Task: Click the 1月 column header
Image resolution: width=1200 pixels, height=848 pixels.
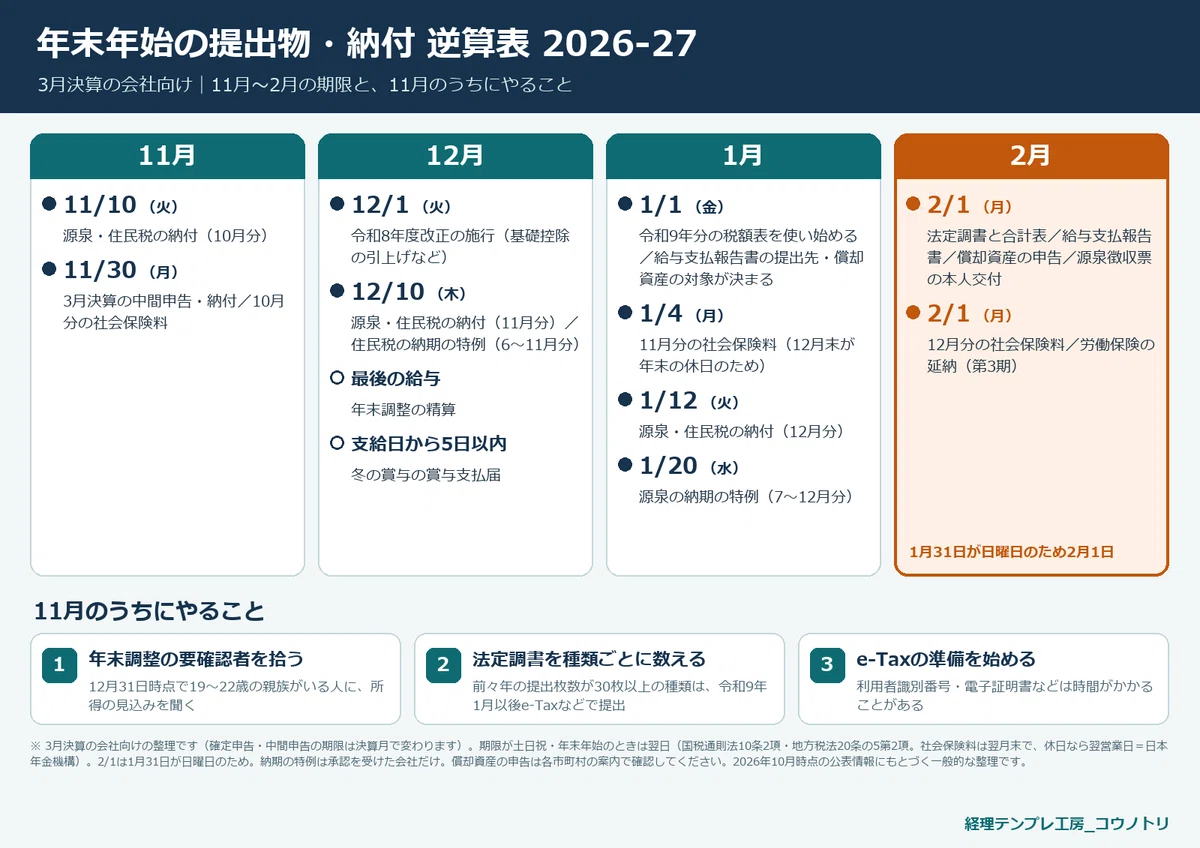Action: [x=743, y=156]
